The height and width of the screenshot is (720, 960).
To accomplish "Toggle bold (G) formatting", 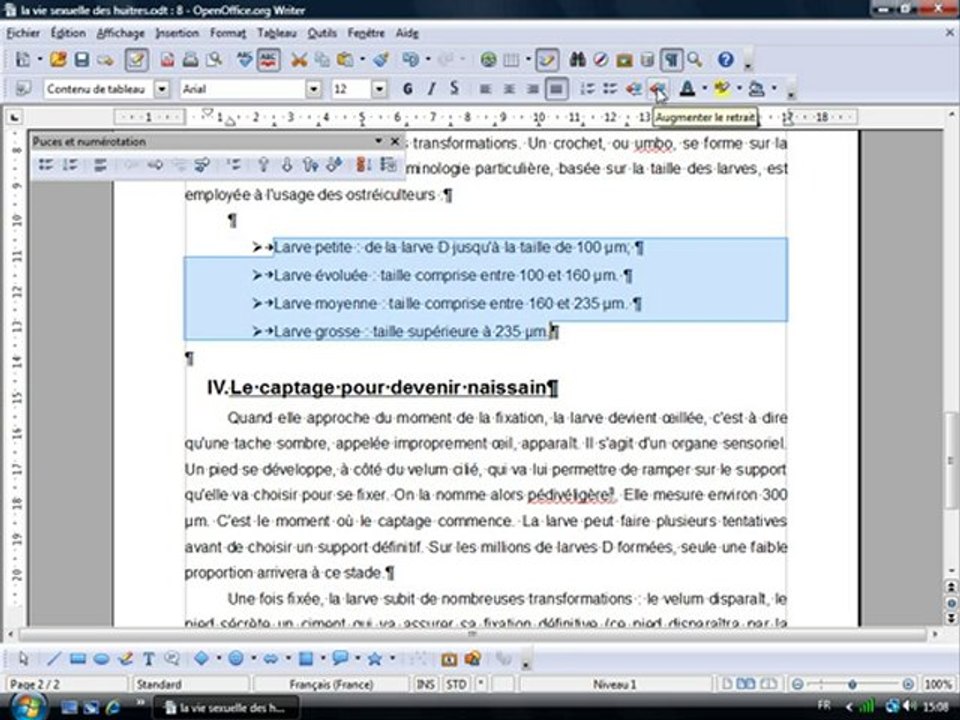I will point(408,89).
